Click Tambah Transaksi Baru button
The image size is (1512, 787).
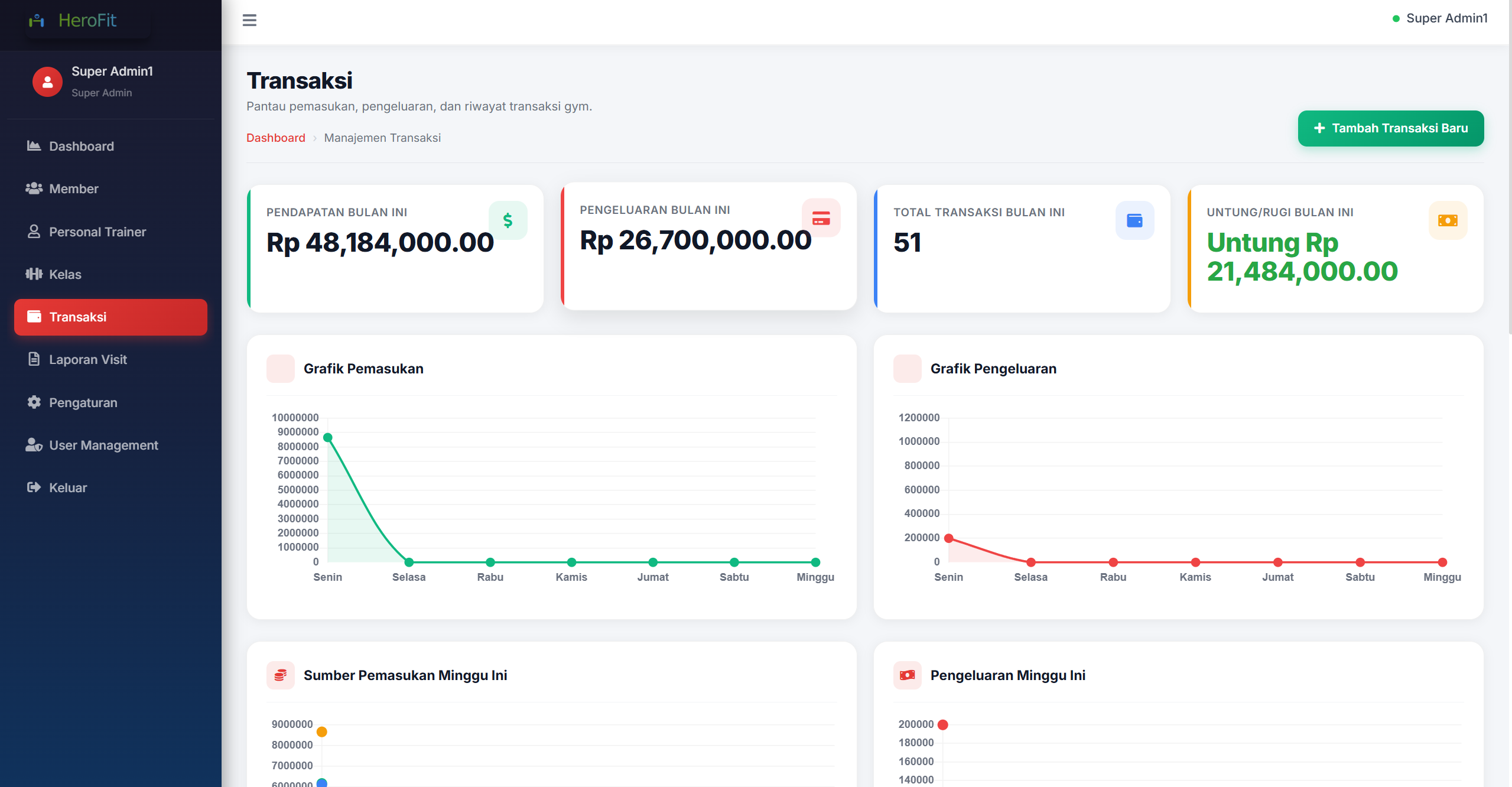coord(1390,128)
